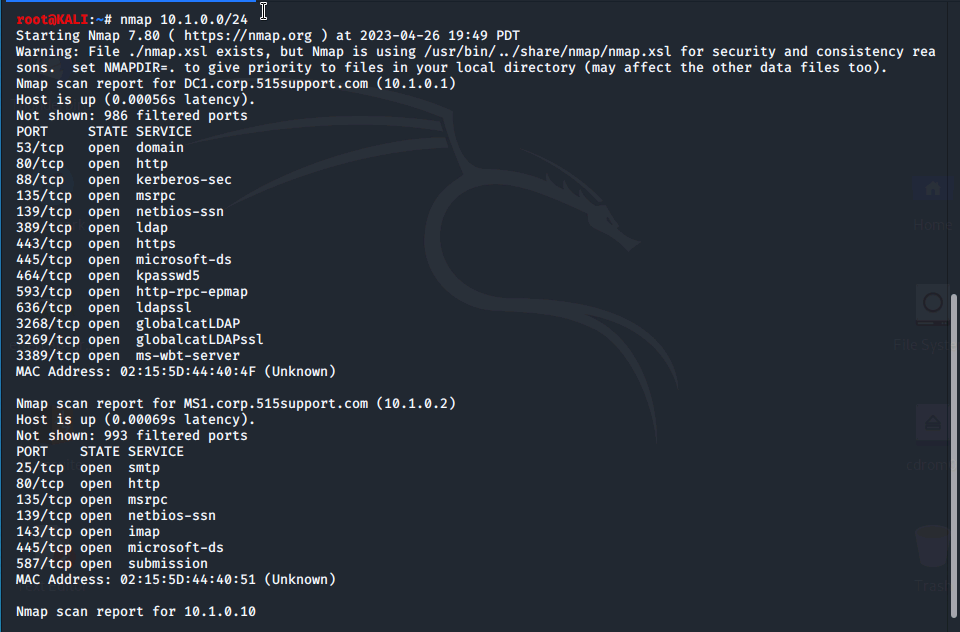Select the Trash bin icon
Screen dimensions: 960x632
pos(932,546)
